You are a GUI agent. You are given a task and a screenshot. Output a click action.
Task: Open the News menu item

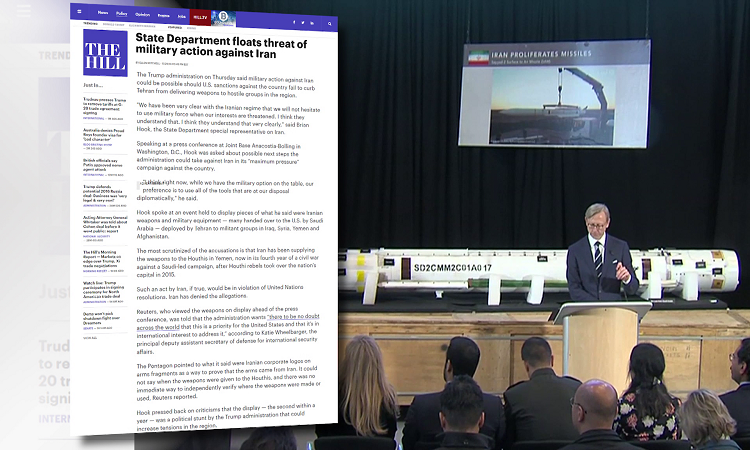(x=103, y=13)
